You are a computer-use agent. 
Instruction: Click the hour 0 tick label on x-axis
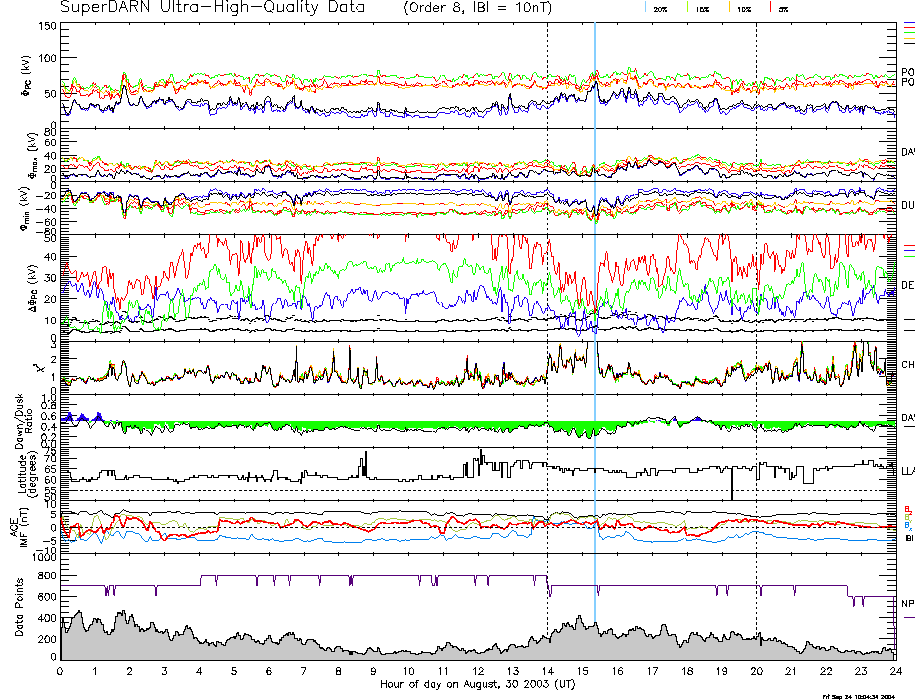[61, 671]
